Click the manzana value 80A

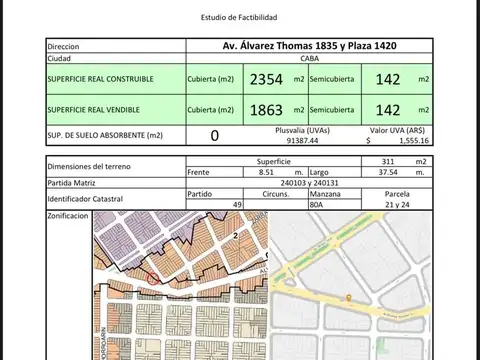pos(316,205)
